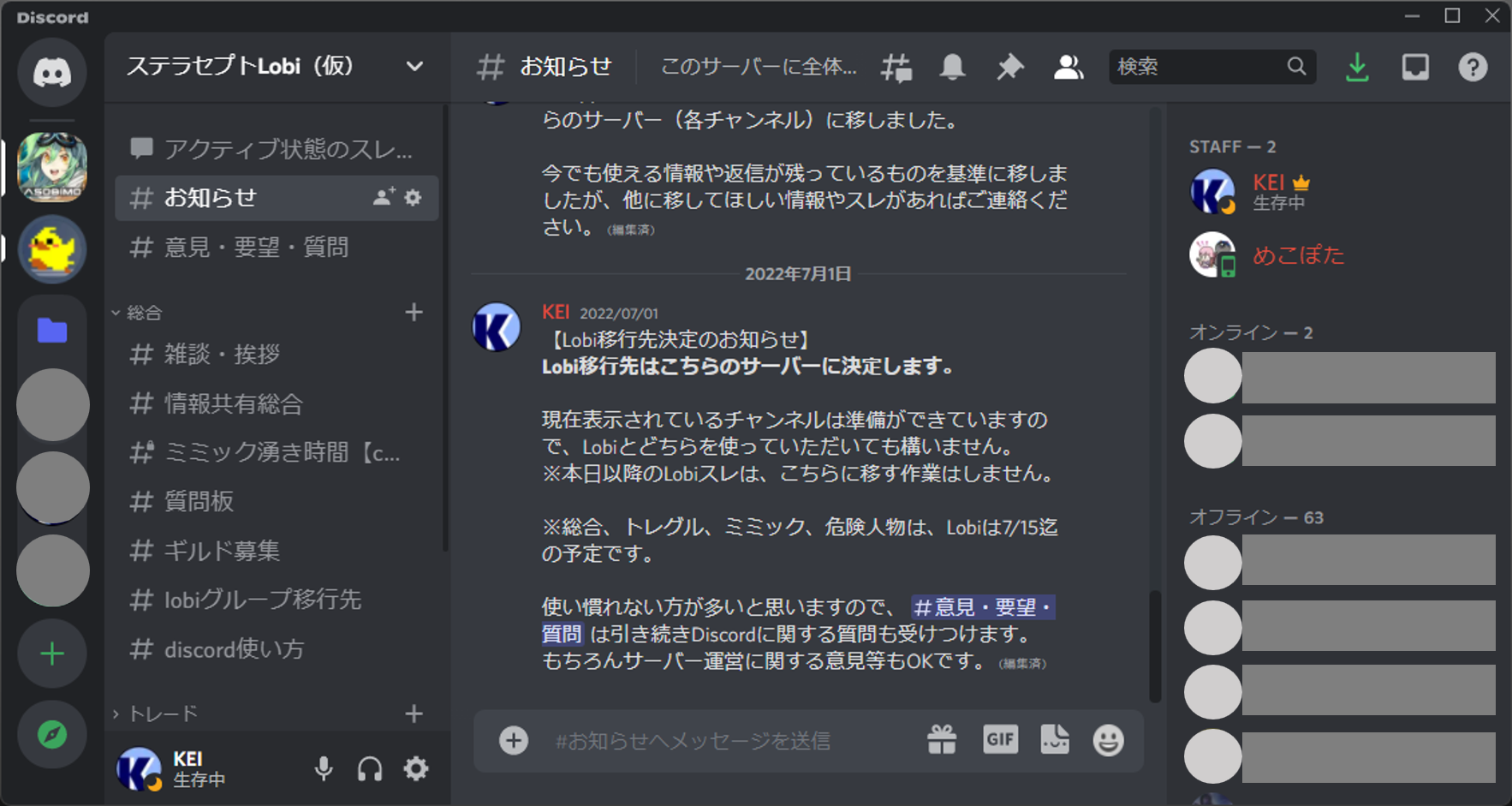Create channel in トレード category plus
1512x806 pixels.
[414, 713]
